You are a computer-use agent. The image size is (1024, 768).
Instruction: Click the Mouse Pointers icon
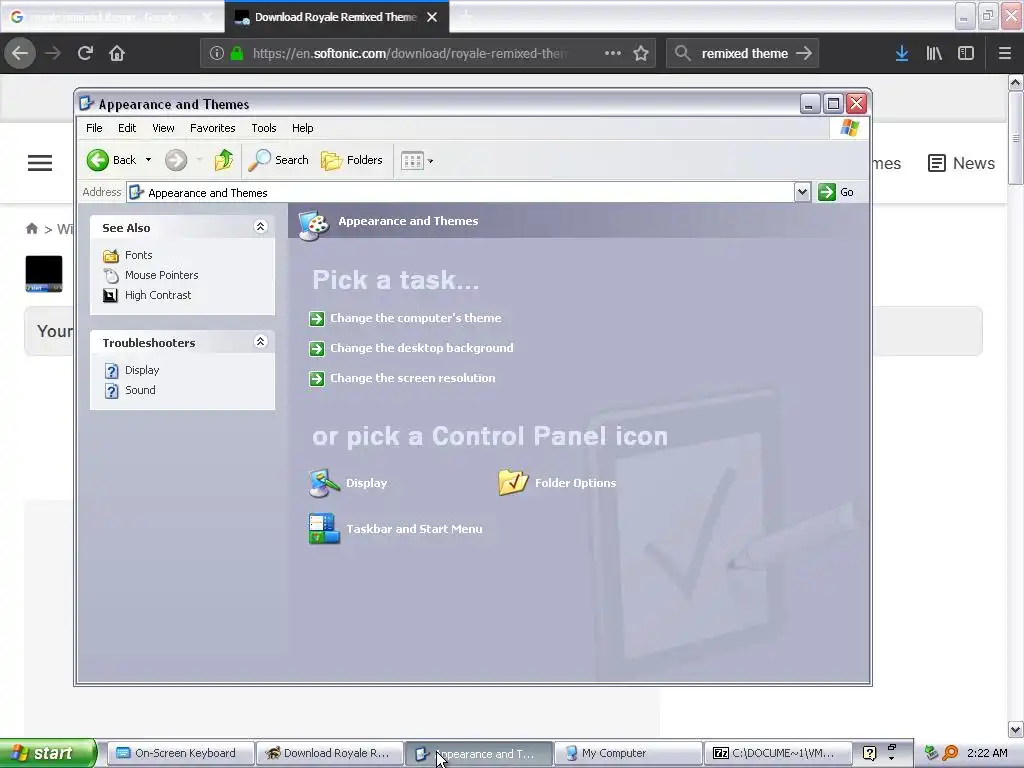tap(111, 276)
